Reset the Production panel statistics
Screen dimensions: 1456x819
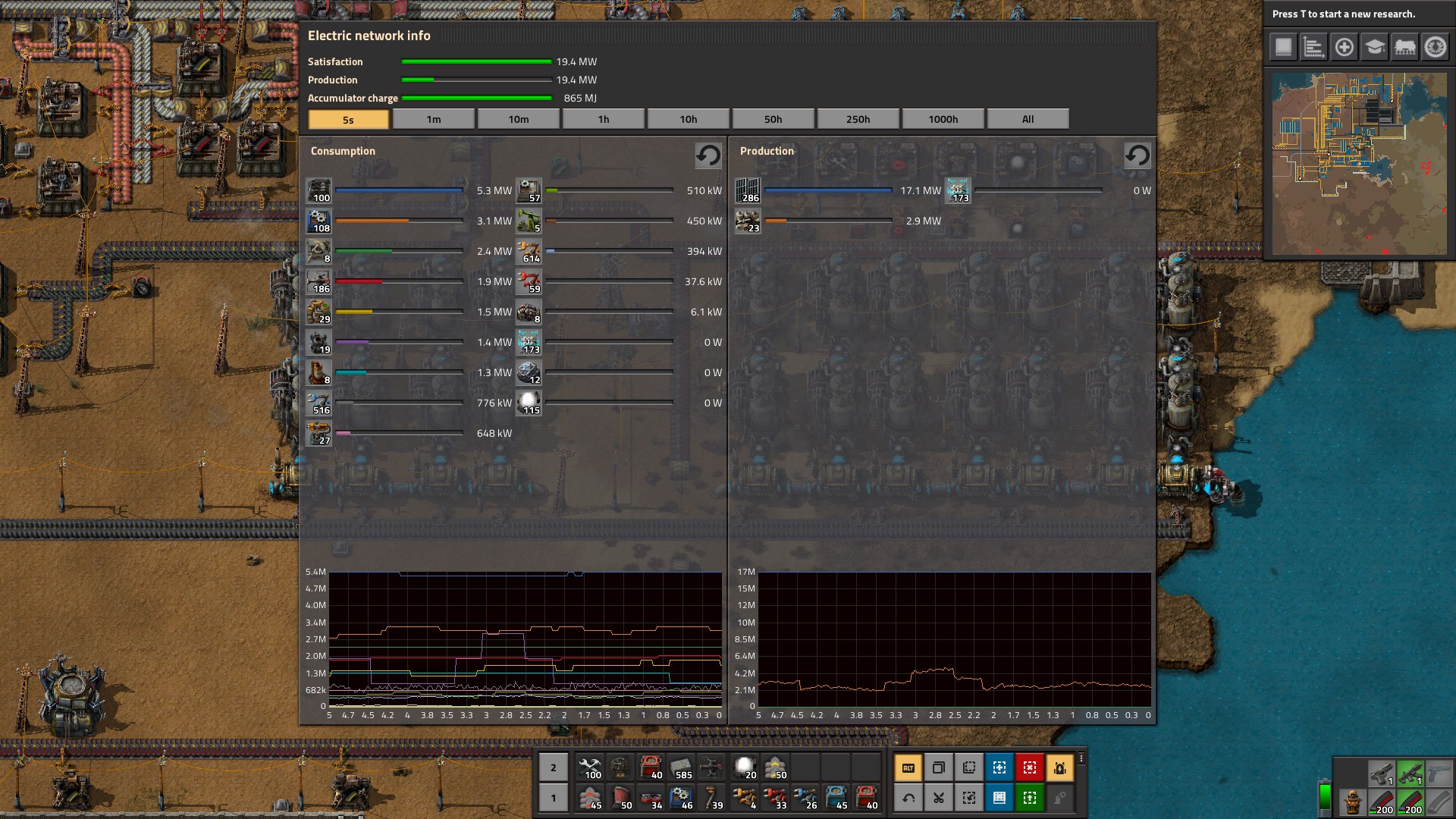[x=1137, y=155]
